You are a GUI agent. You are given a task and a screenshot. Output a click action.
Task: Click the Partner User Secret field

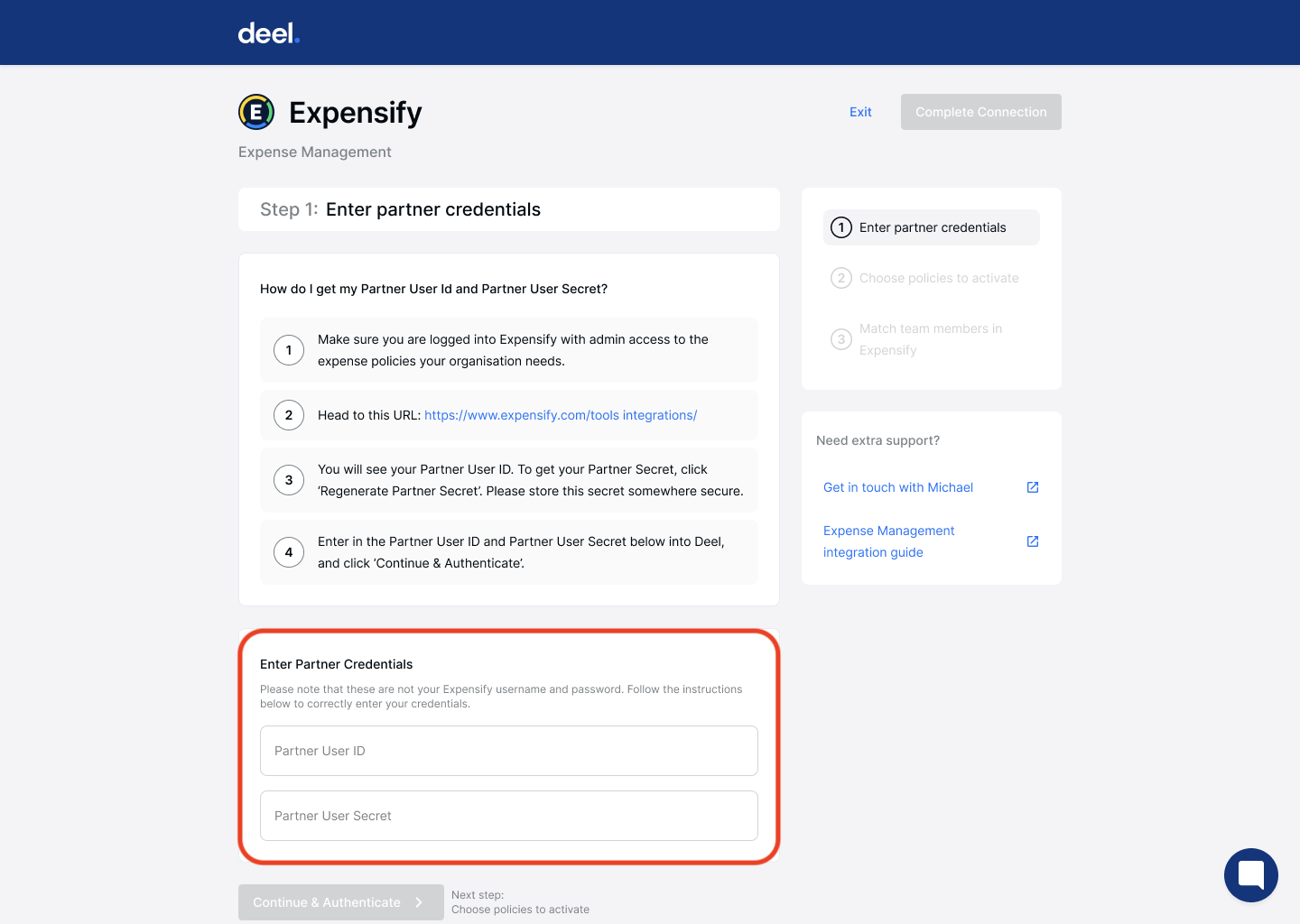(x=508, y=815)
